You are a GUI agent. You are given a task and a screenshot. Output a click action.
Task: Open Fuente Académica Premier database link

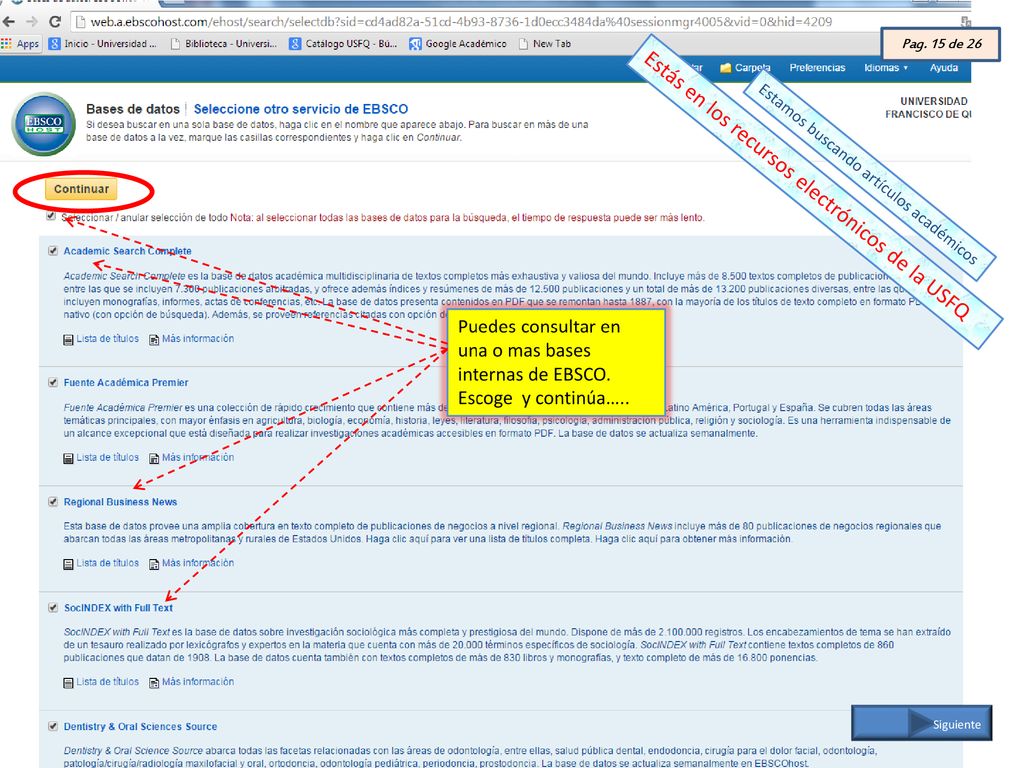point(126,383)
